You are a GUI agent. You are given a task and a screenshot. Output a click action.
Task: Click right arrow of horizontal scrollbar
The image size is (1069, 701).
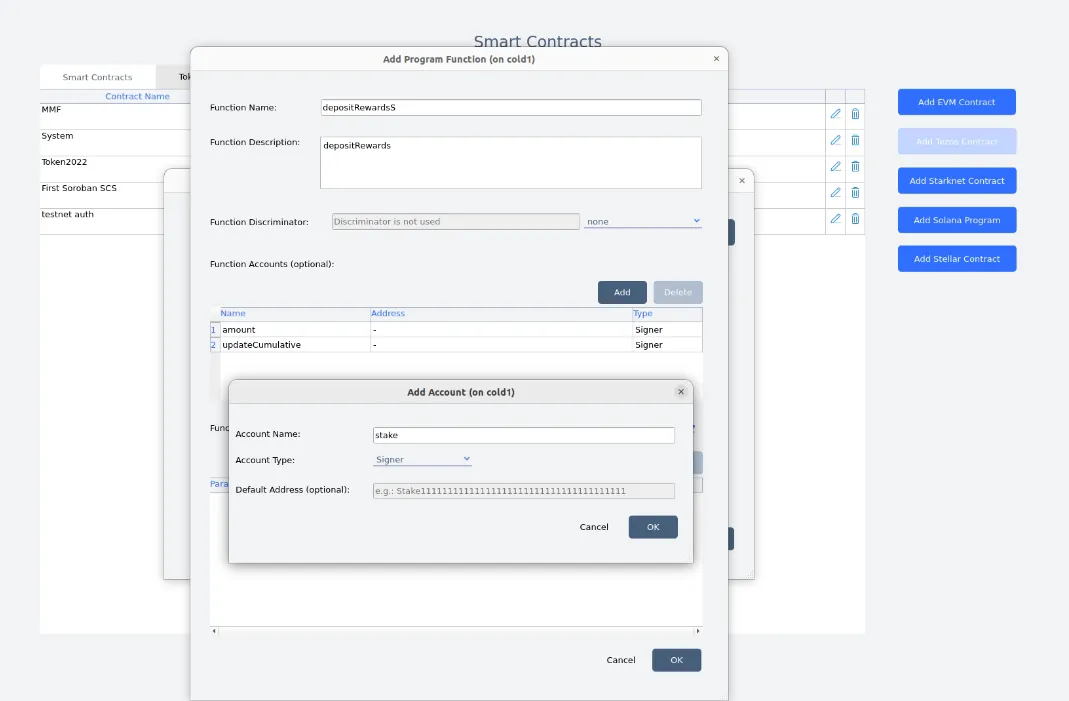(x=697, y=631)
